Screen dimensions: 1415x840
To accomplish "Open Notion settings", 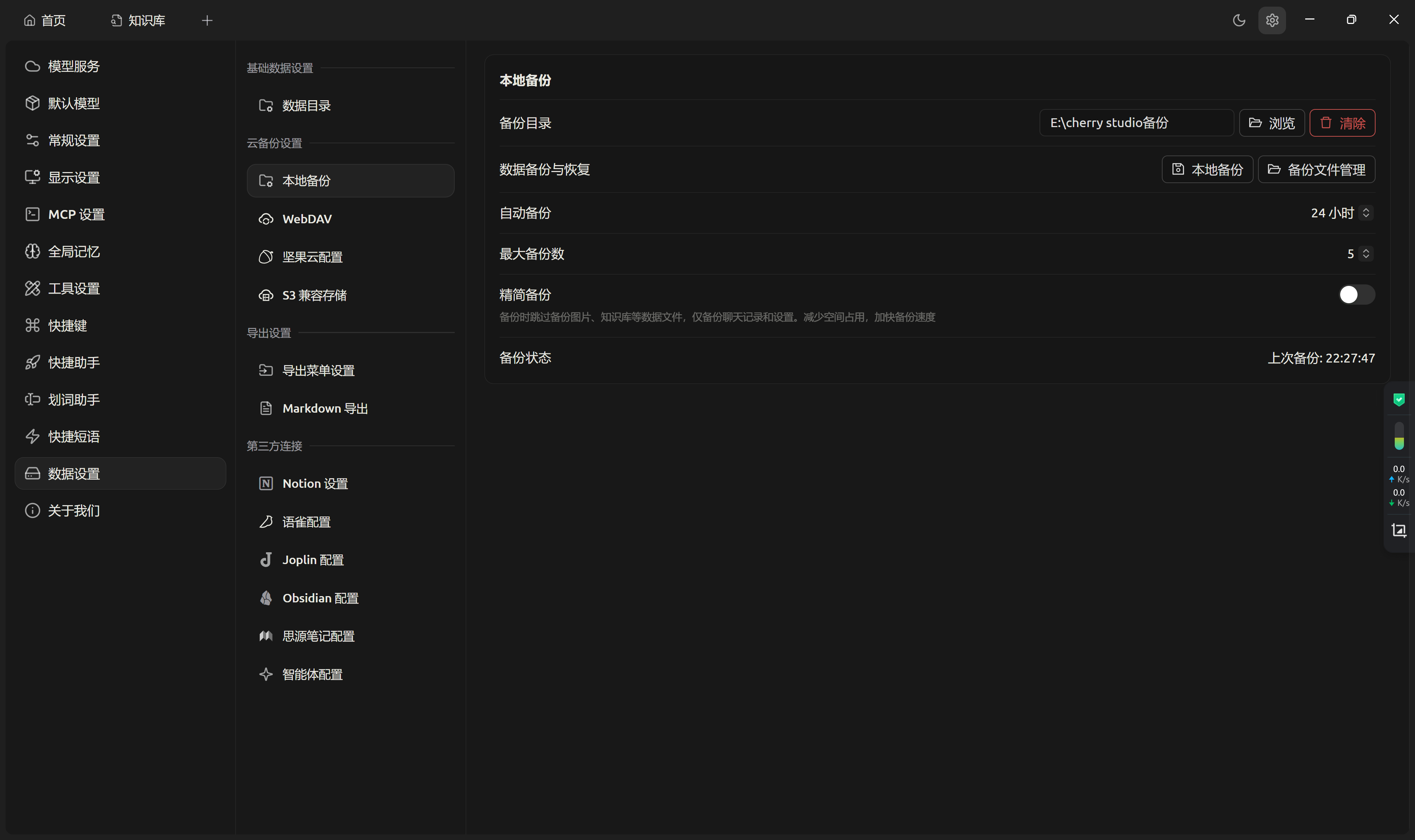I will tap(315, 483).
